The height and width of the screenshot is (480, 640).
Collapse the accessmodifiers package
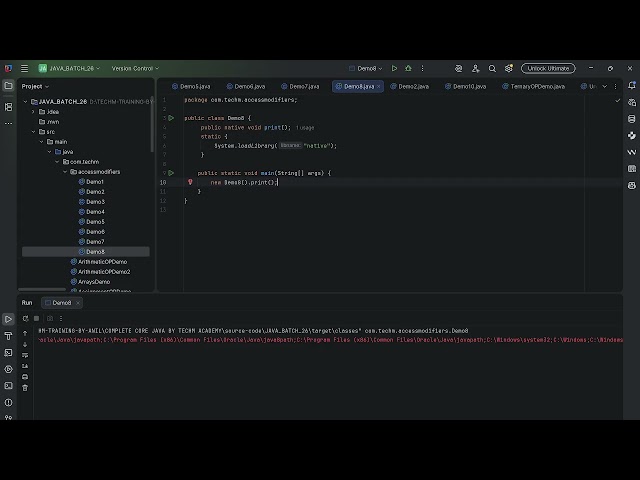tap(65, 172)
